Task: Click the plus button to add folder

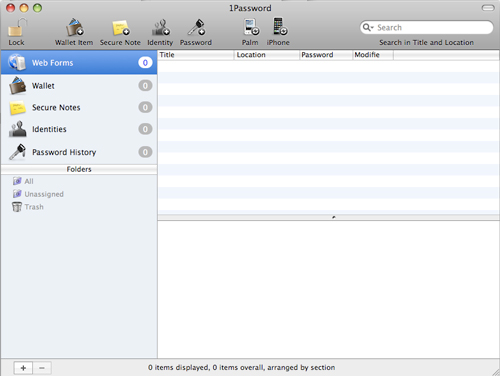Action: click(23, 368)
